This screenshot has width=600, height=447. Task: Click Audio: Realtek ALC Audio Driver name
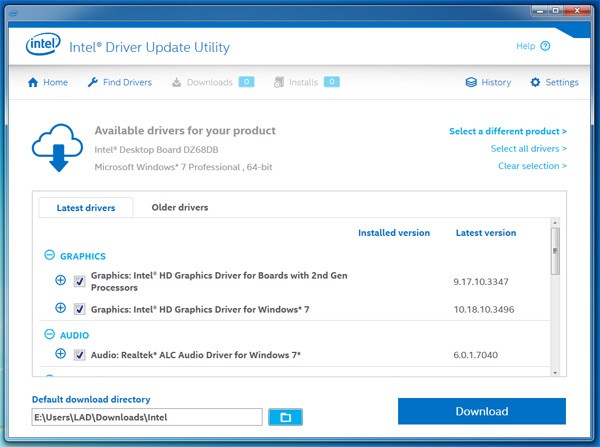pyautogui.click(x=196, y=355)
